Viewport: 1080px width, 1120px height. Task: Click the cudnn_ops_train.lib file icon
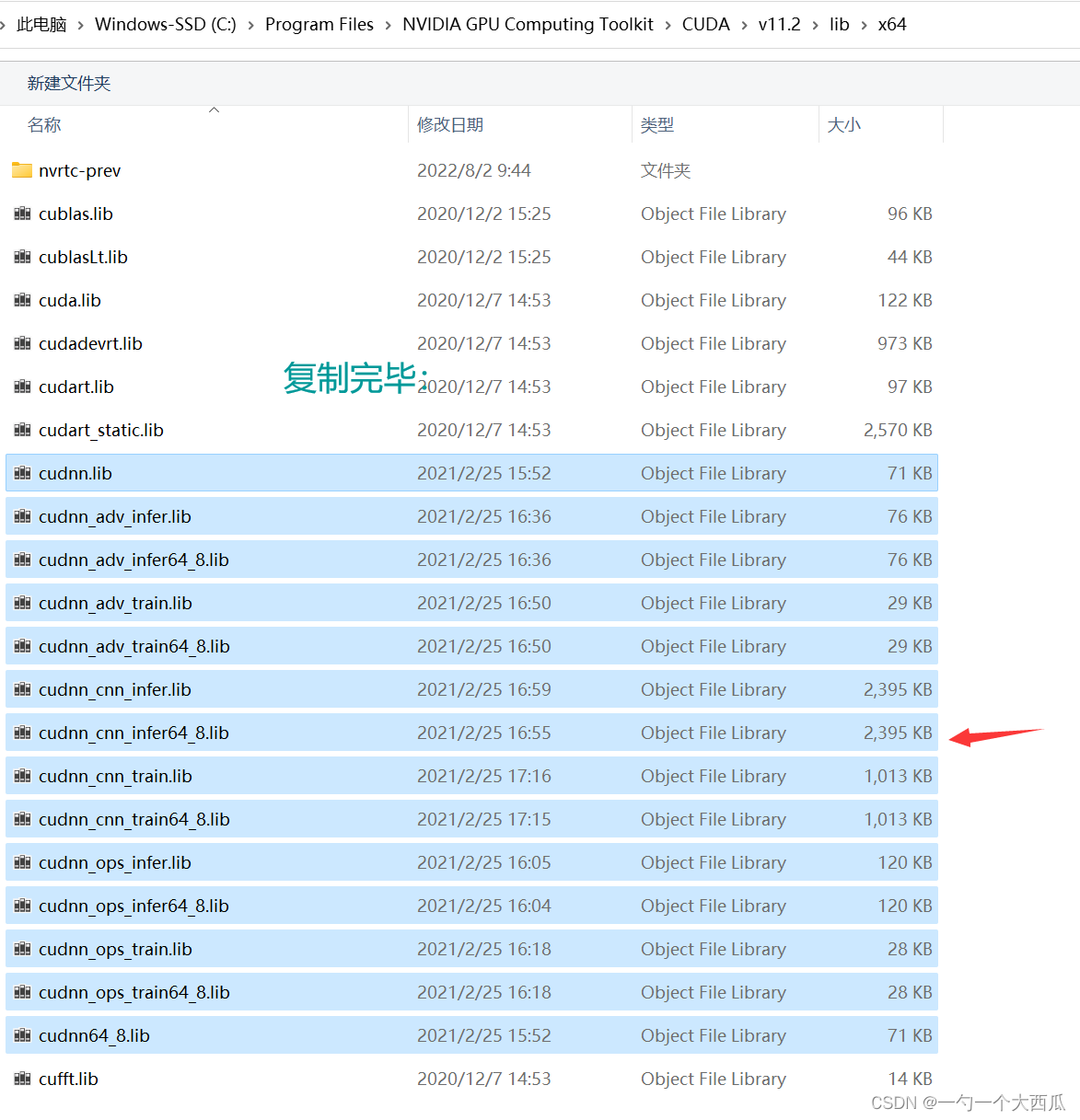[x=23, y=949]
